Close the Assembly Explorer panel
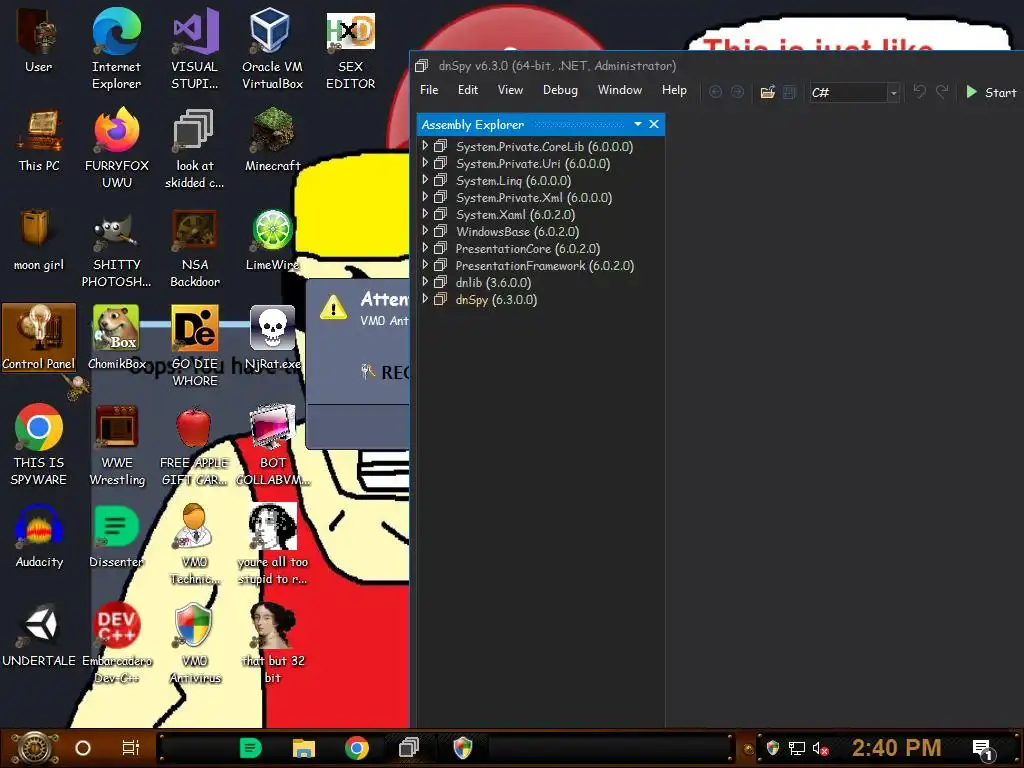1024x768 pixels. point(654,124)
